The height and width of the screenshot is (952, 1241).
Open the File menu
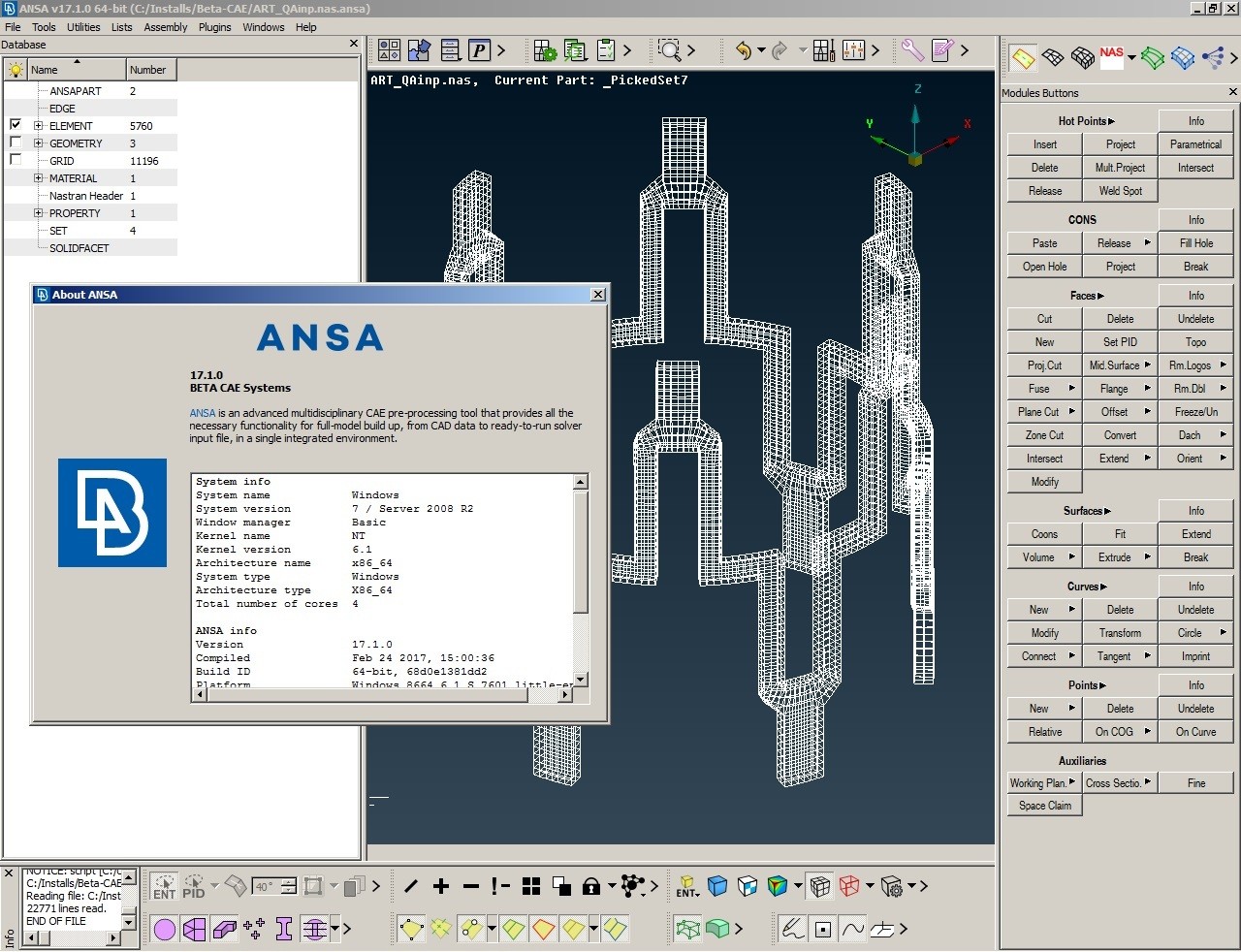(x=13, y=27)
